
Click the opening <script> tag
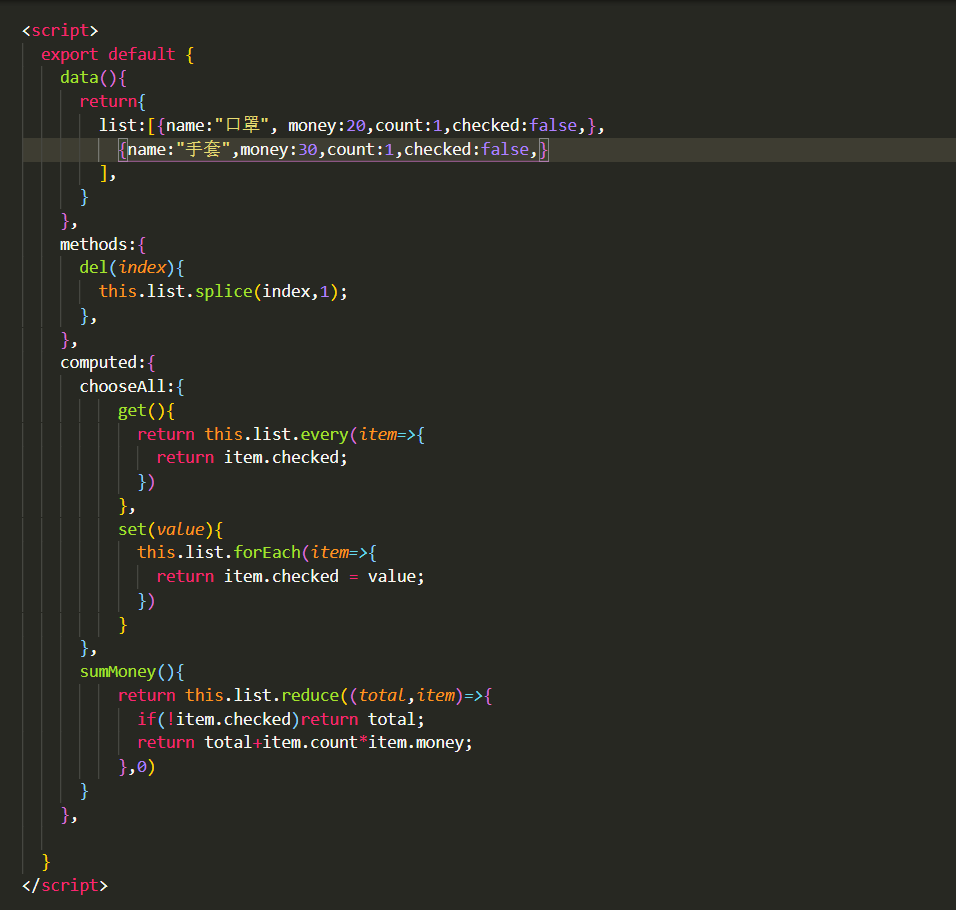[x=60, y=30]
